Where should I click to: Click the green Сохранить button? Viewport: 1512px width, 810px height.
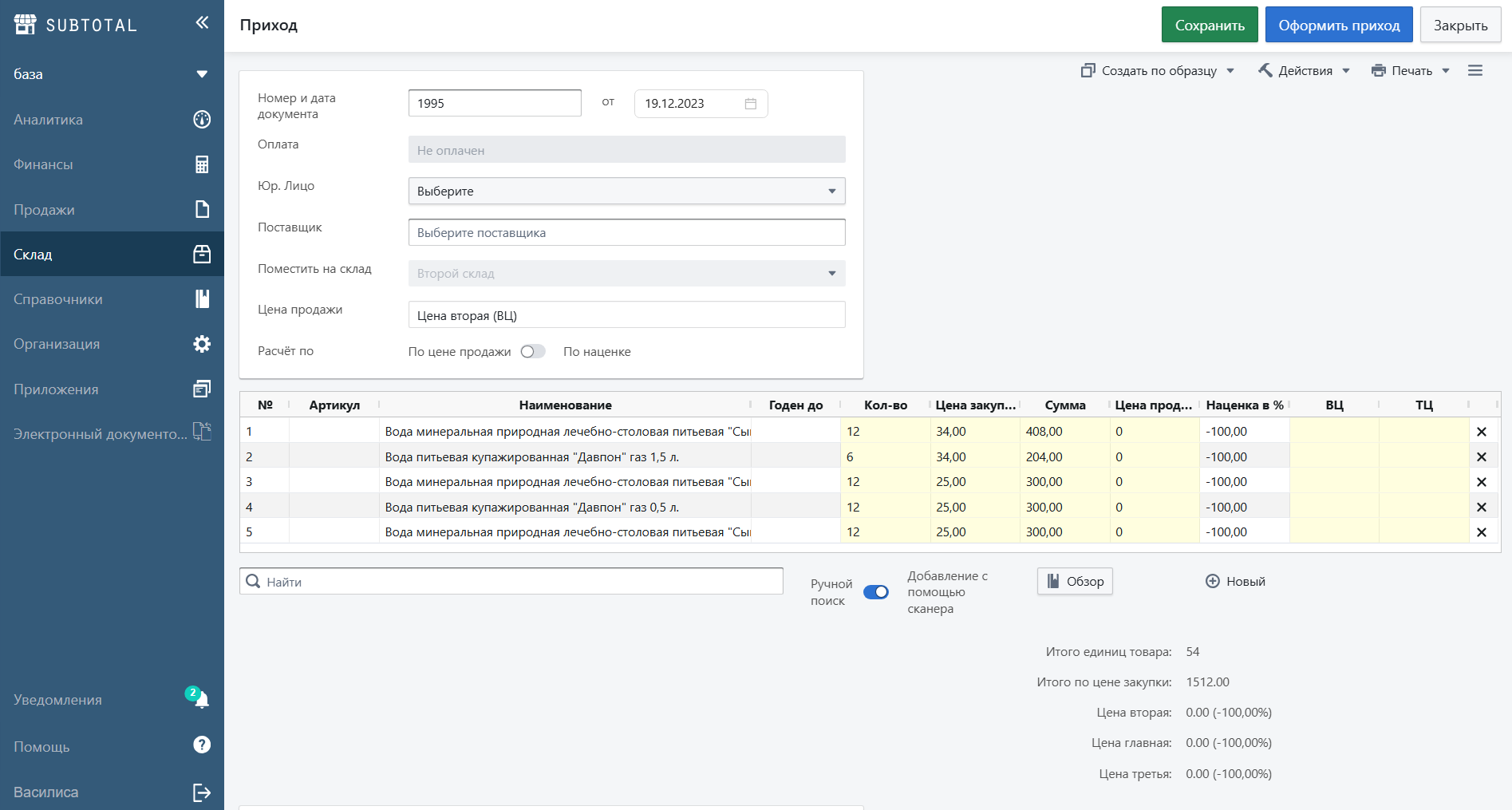(1209, 26)
